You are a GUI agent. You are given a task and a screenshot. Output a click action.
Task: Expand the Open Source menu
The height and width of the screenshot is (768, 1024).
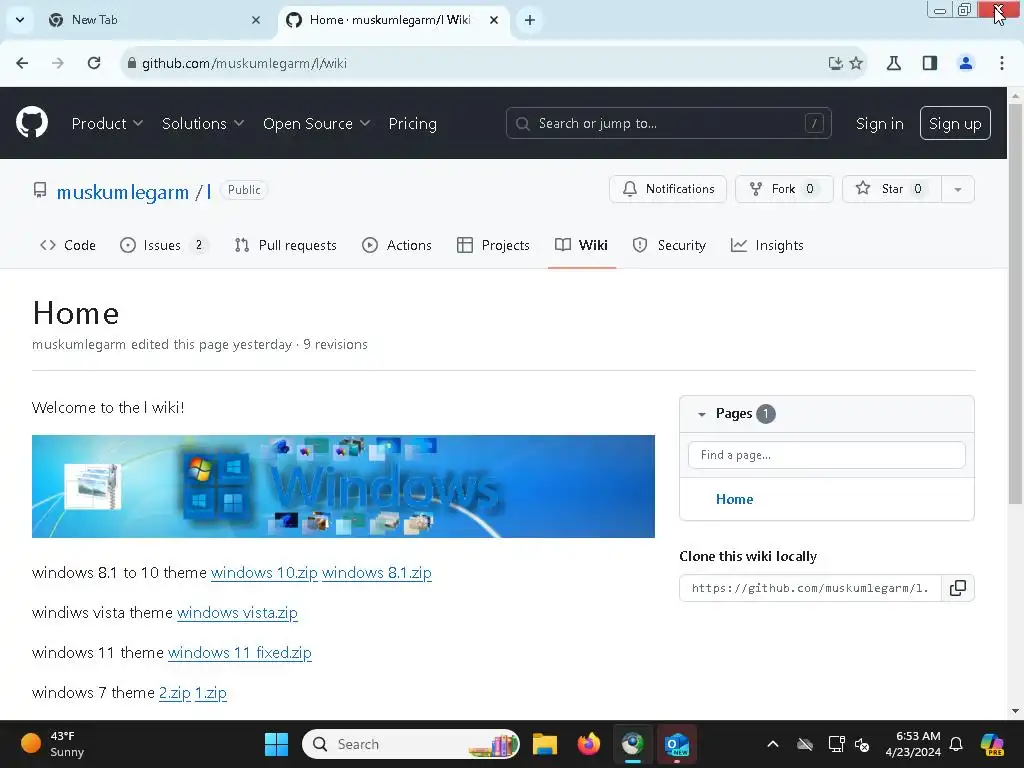[x=317, y=123]
